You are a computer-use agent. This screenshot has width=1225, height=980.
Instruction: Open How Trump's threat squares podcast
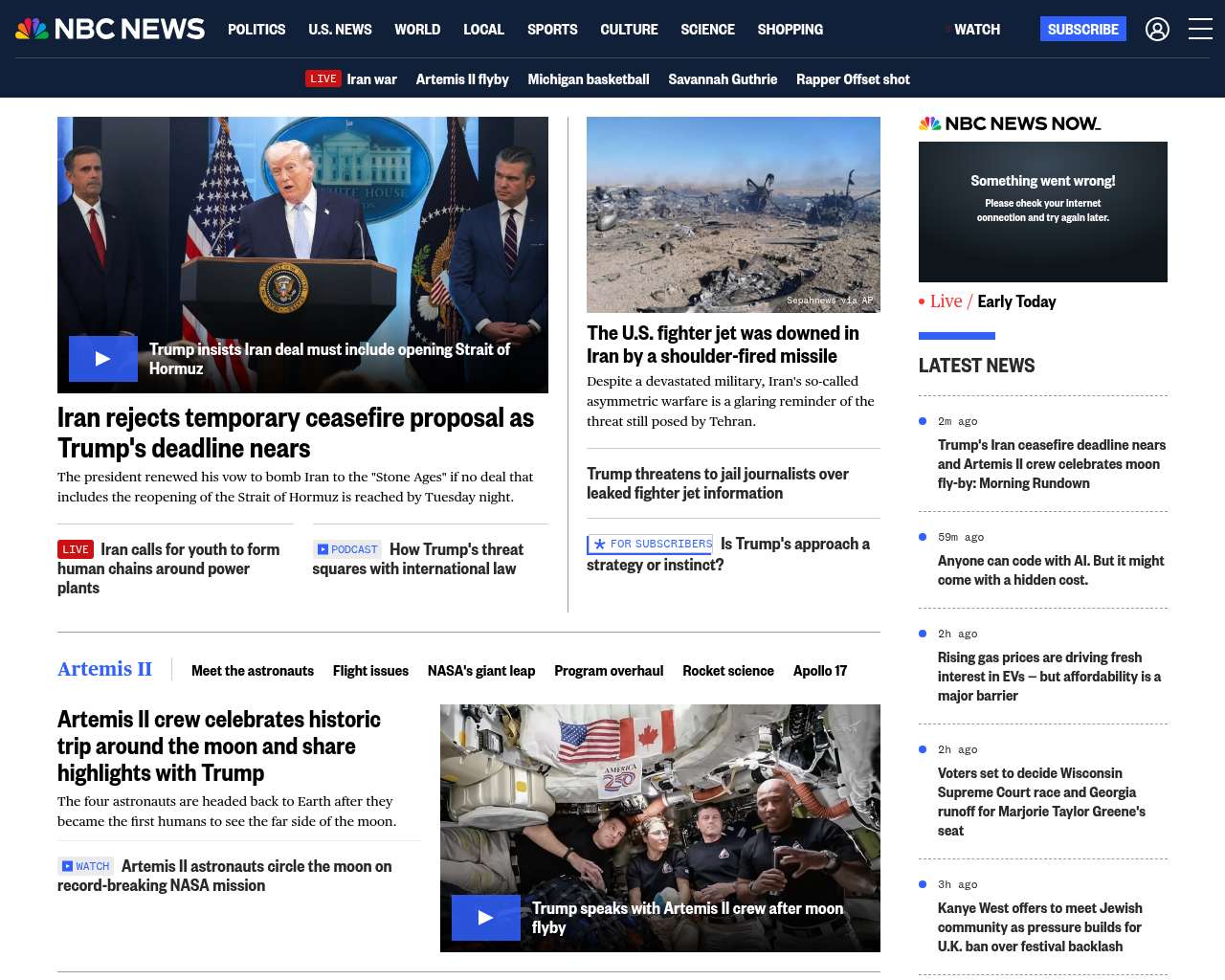[x=418, y=559]
